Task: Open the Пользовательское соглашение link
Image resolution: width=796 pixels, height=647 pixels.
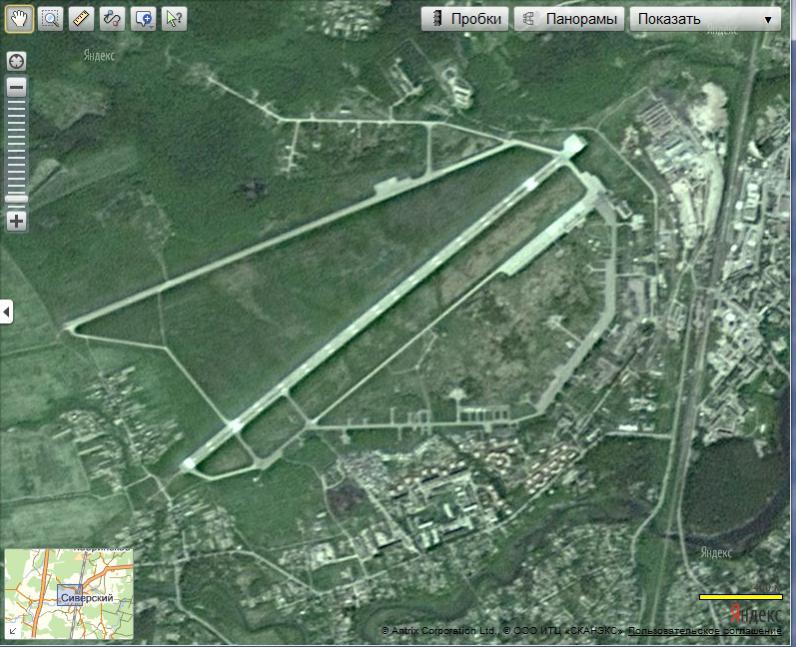Action: tap(705, 631)
